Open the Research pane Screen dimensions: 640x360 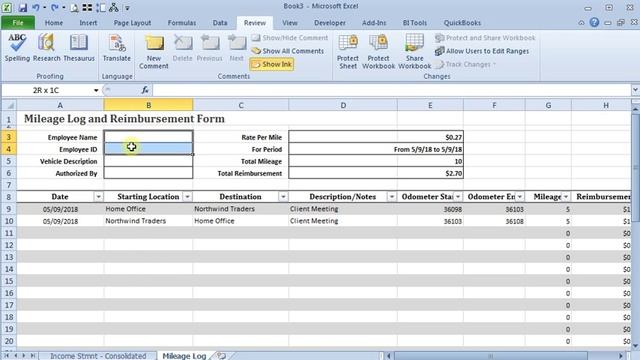pyautogui.click(x=47, y=48)
